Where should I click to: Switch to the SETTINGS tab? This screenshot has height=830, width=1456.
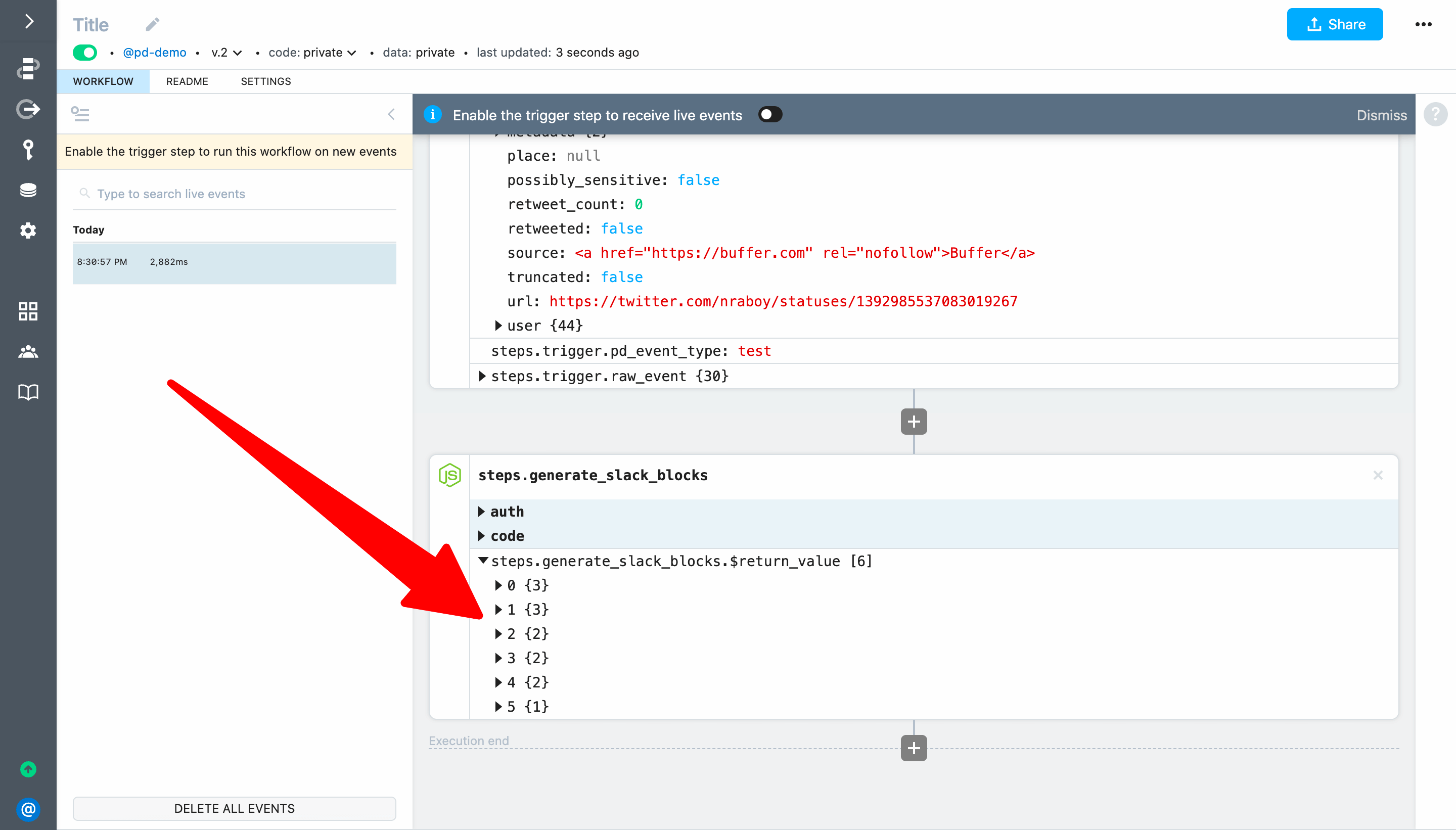265,81
